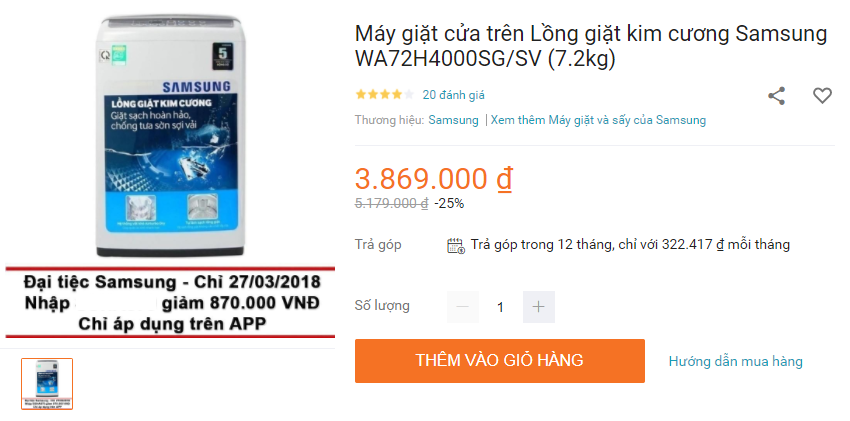Screen dimensions: 850x421
Task: Click the 5-star energy label on machine
Action: (x=222, y=56)
